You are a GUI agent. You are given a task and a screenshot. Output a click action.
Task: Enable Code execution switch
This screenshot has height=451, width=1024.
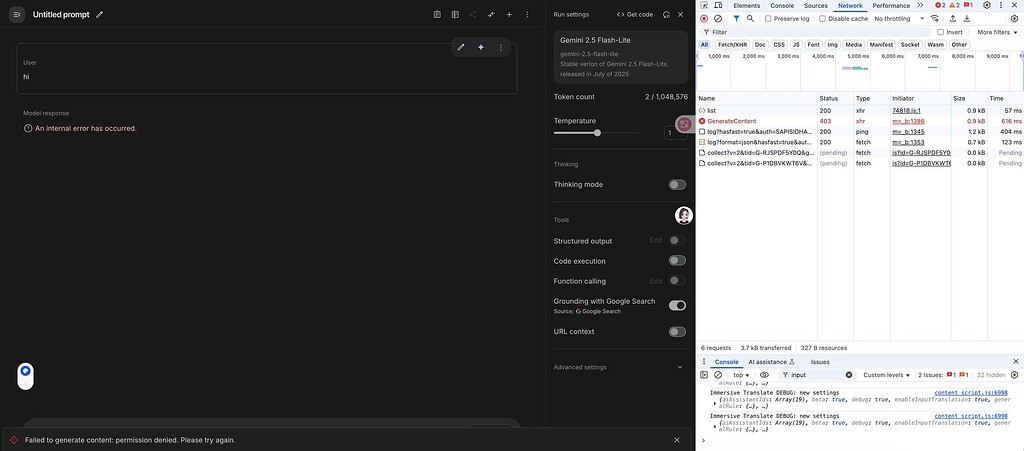[677, 260]
